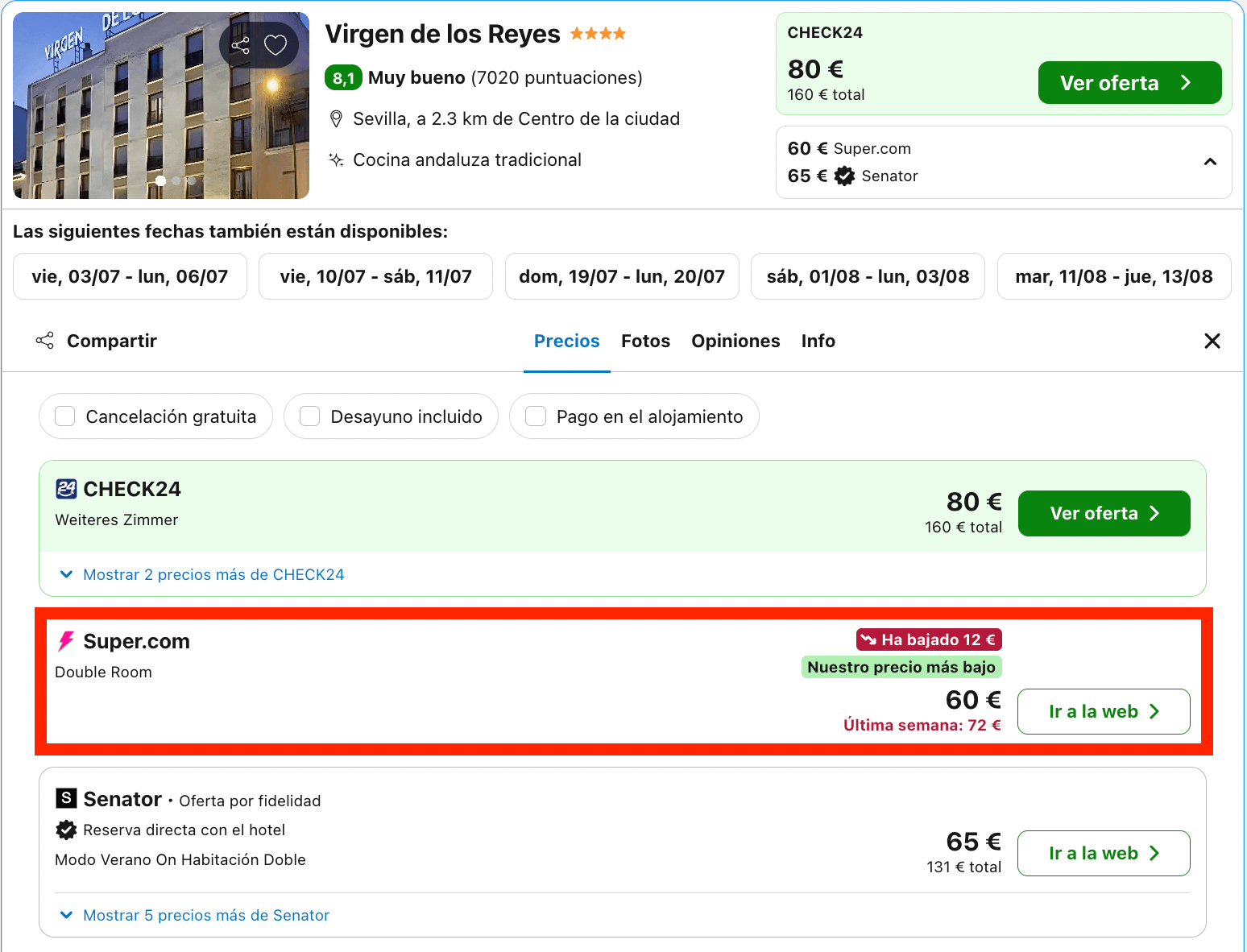Select dates mar, 11/08 - jue, 13/08
The image size is (1247, 952).
click(1114, 276)
